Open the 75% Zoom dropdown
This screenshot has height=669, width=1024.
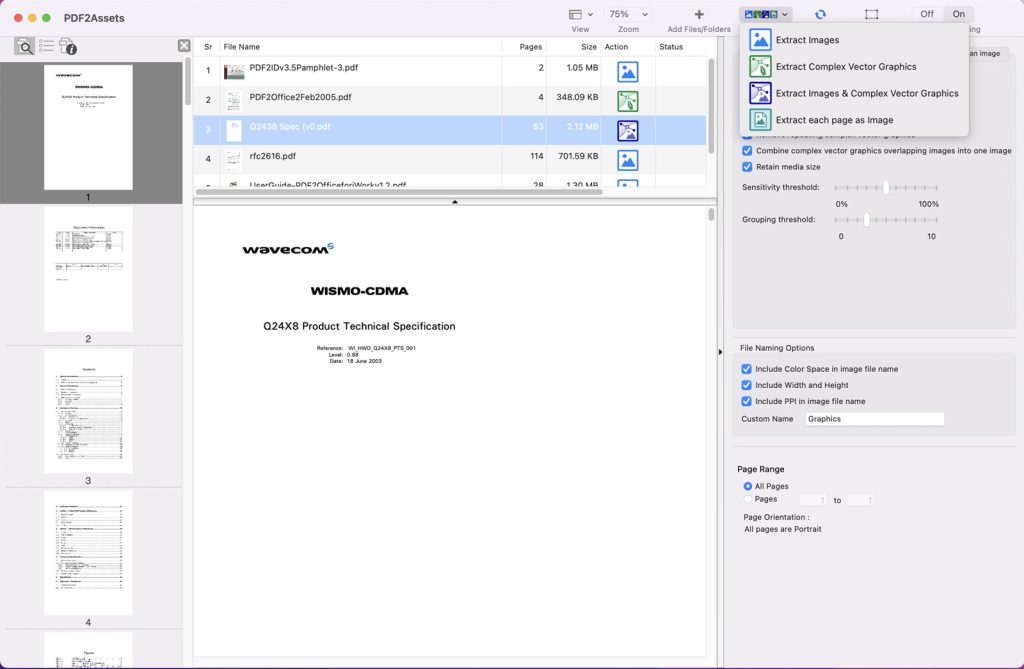tap(628, 14)
